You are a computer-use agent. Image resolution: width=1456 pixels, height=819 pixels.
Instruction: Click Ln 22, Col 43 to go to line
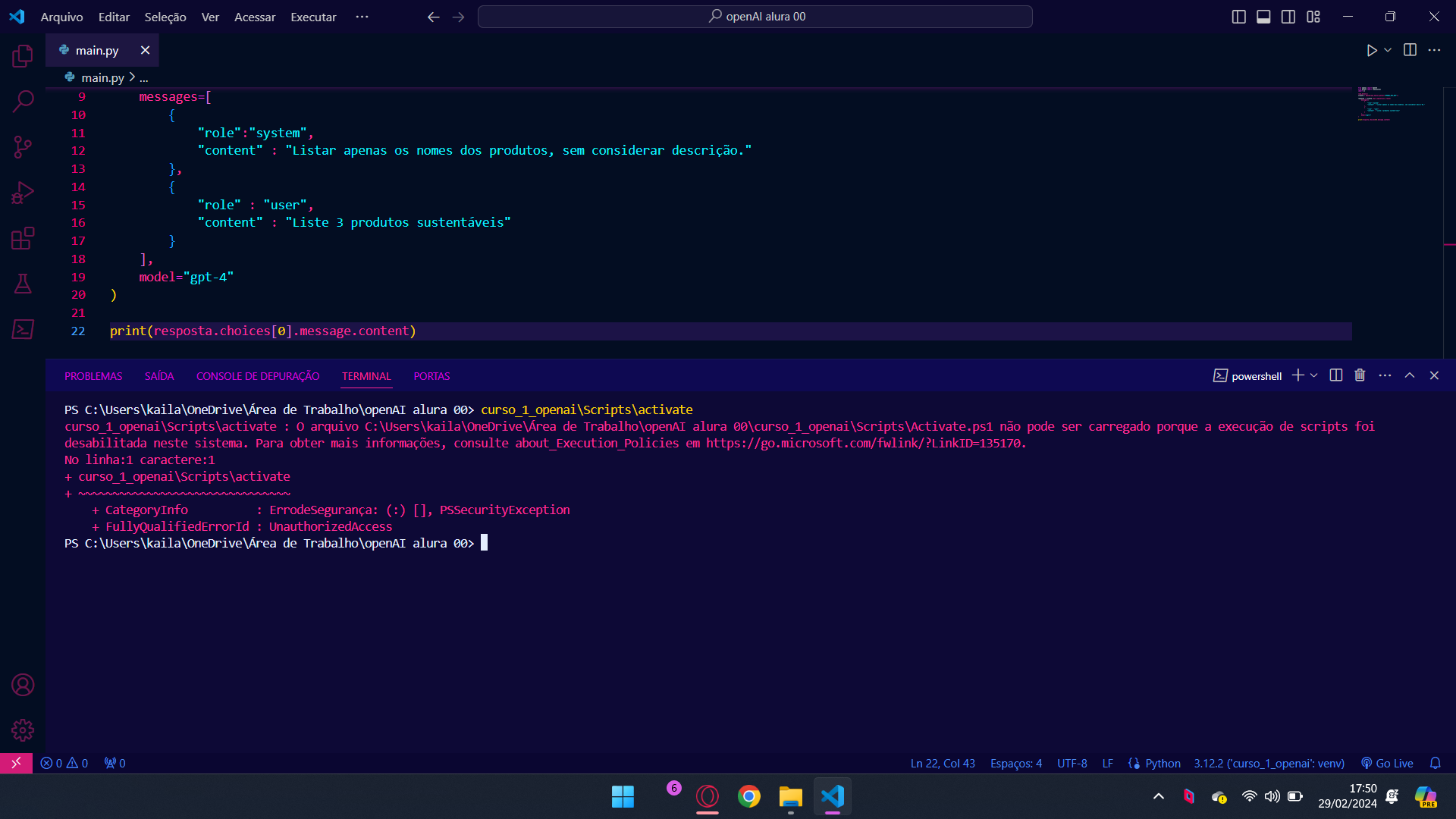point(943,763)
